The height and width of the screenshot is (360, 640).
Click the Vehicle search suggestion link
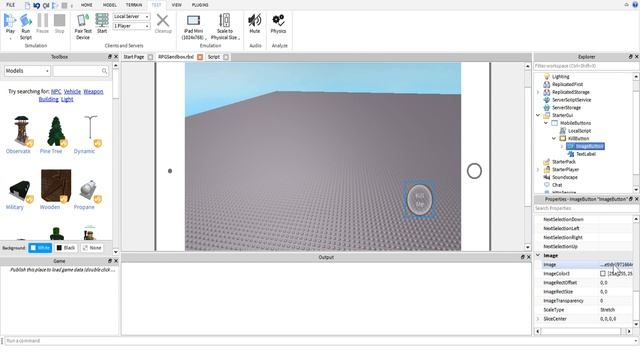click(72, 91)
